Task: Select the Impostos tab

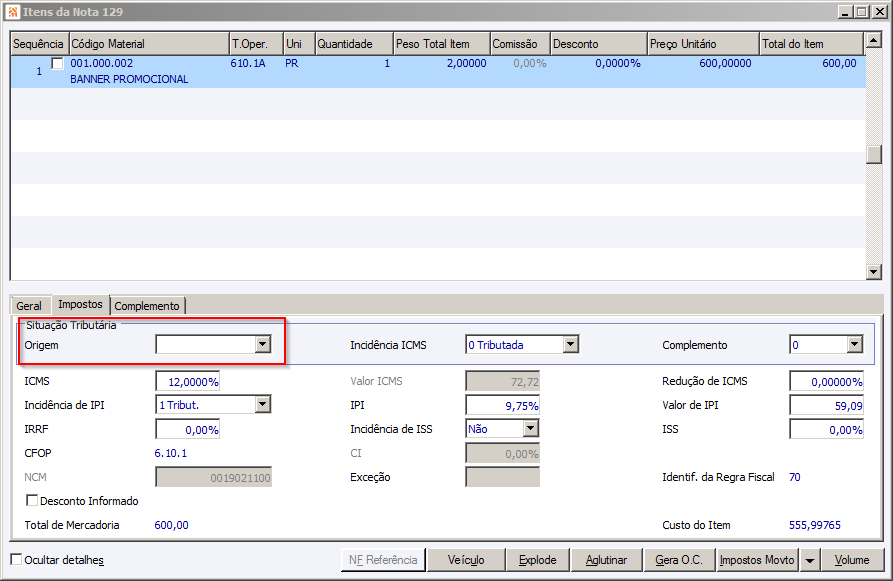Action: pyautogui.click(x=80, y=305)
